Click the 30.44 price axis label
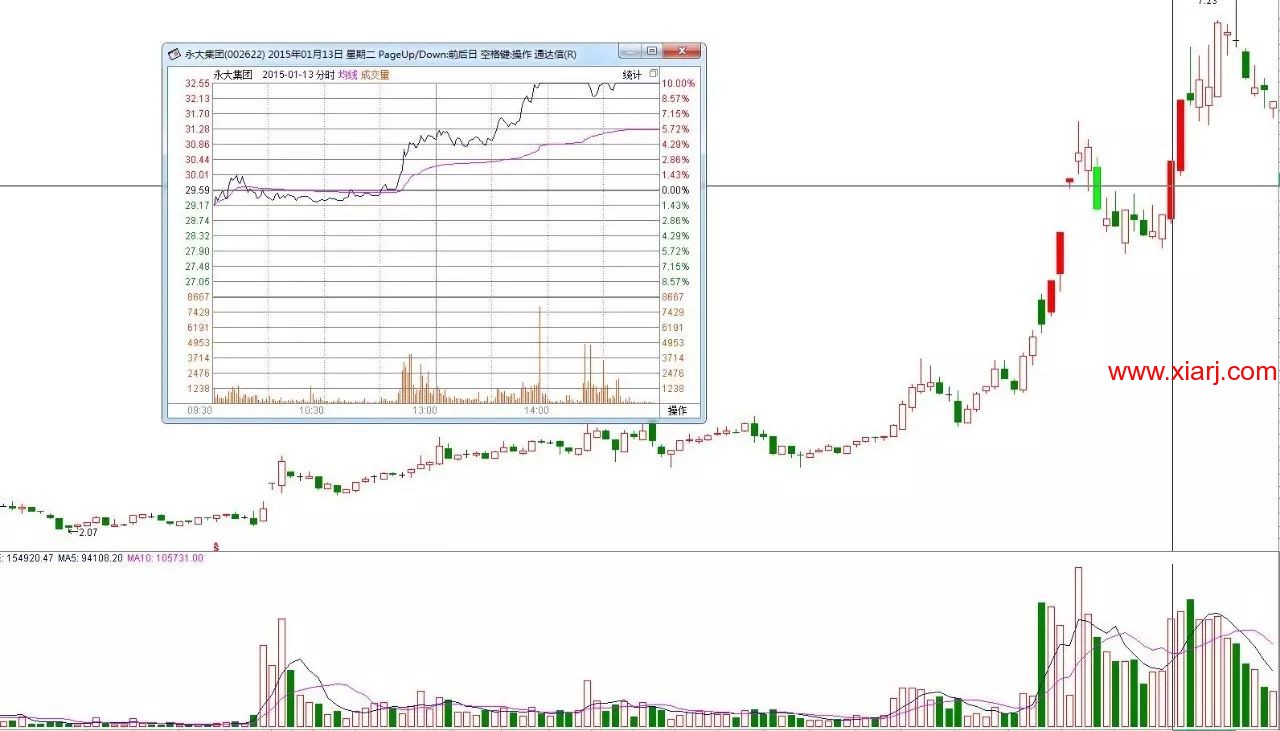This screenshot has height=731, width=1280. tap(197, 160)
